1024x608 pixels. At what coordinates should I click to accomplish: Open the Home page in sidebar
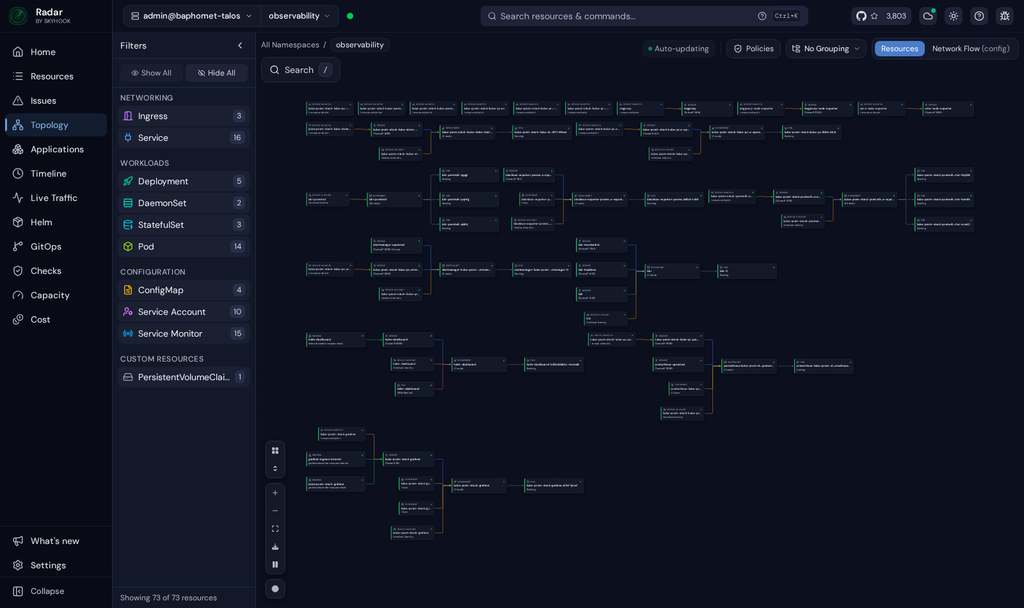pyautogui.click(x=56, y=52)
